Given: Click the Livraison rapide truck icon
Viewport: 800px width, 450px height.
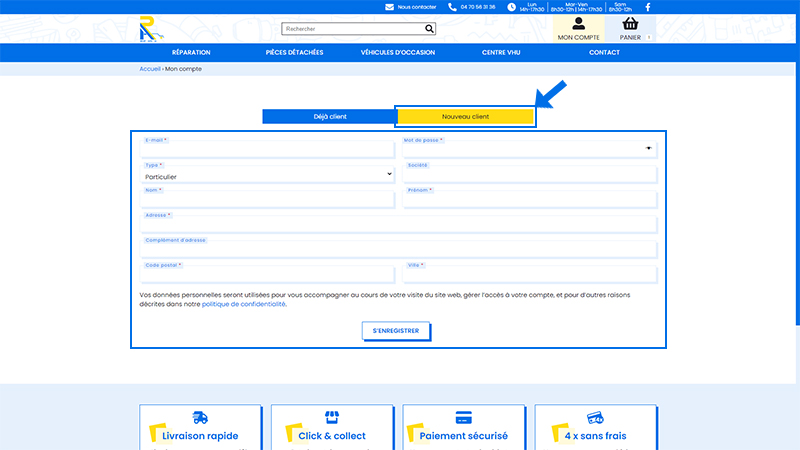Looking at the screenshot, I should [200, 418].
